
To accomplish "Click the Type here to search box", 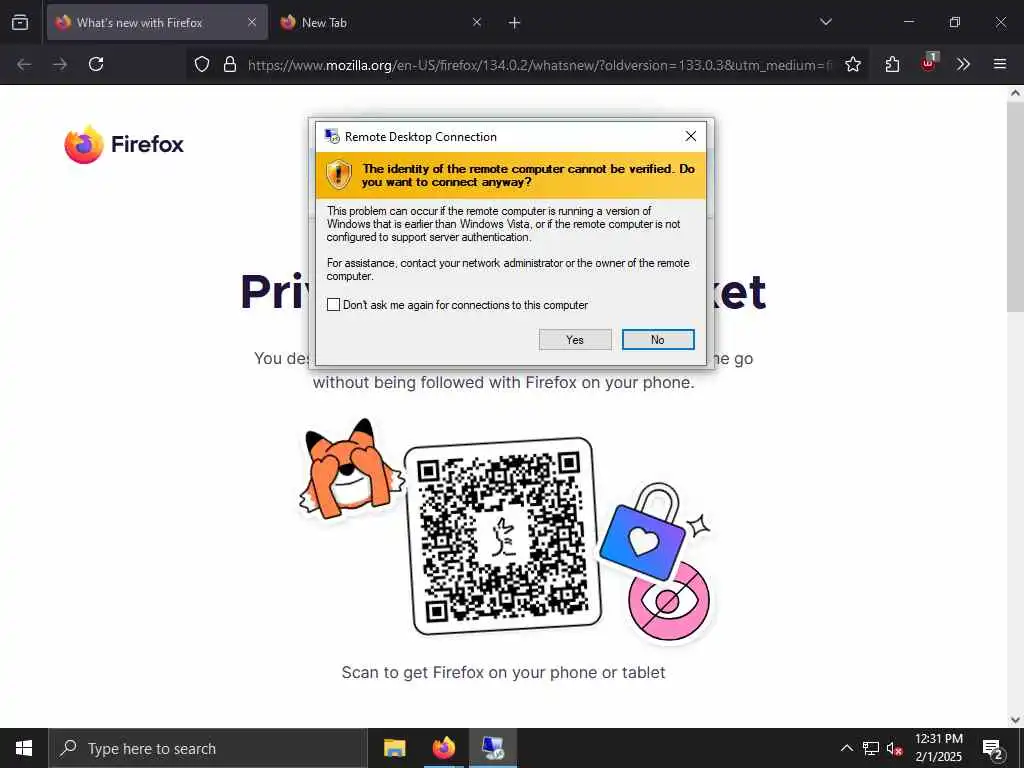I will (208, 748).
